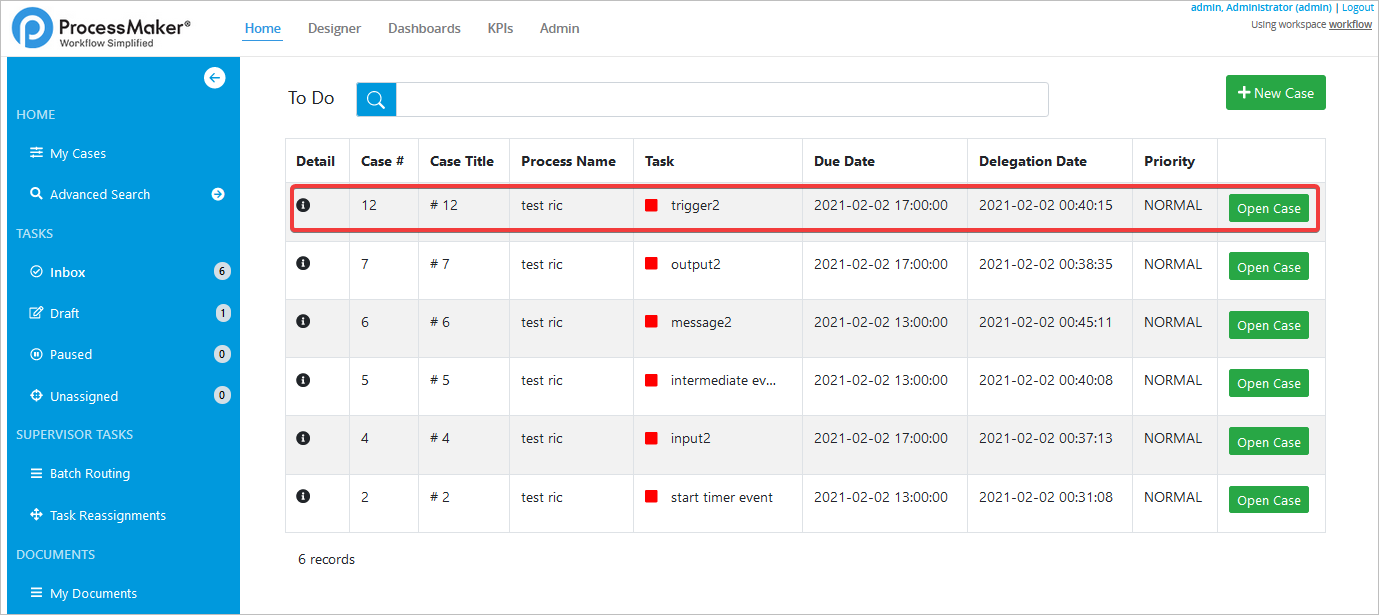The image size is (1379, 615).
Task: Collapse the sidebar with the arrow icon
Action: (x=214, y=78)
